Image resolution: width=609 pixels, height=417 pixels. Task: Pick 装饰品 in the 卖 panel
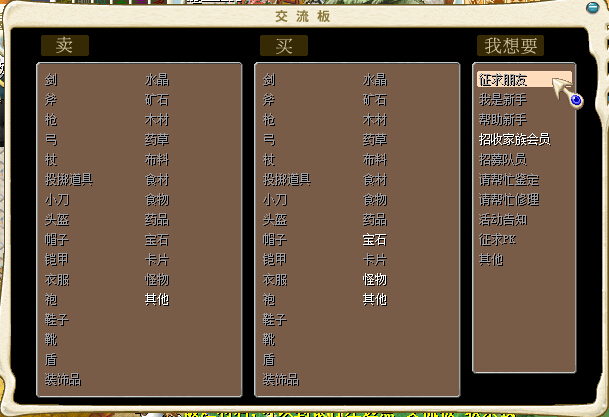click(x=63, y=379)
